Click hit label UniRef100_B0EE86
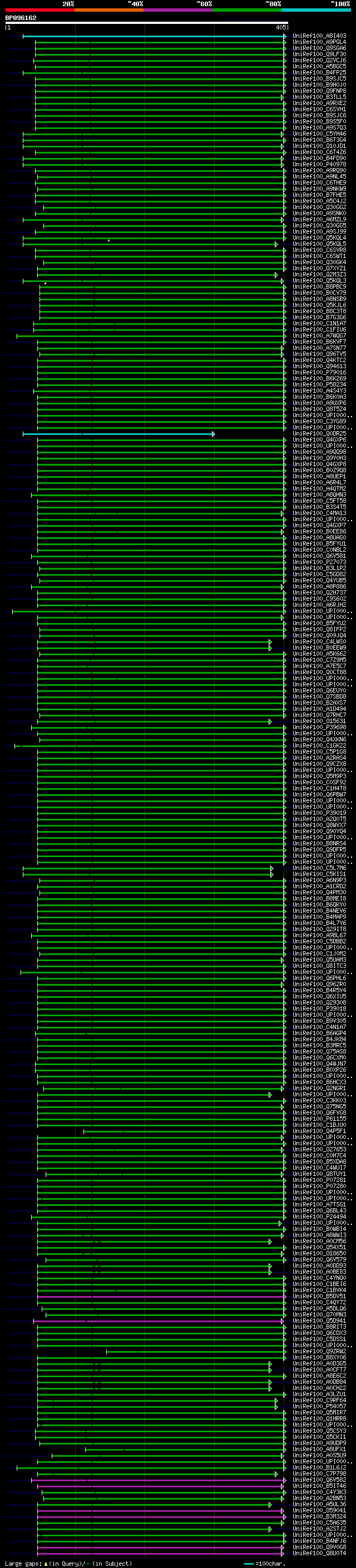The height and width of the screenshot is (1568, 356). (319, 531)
